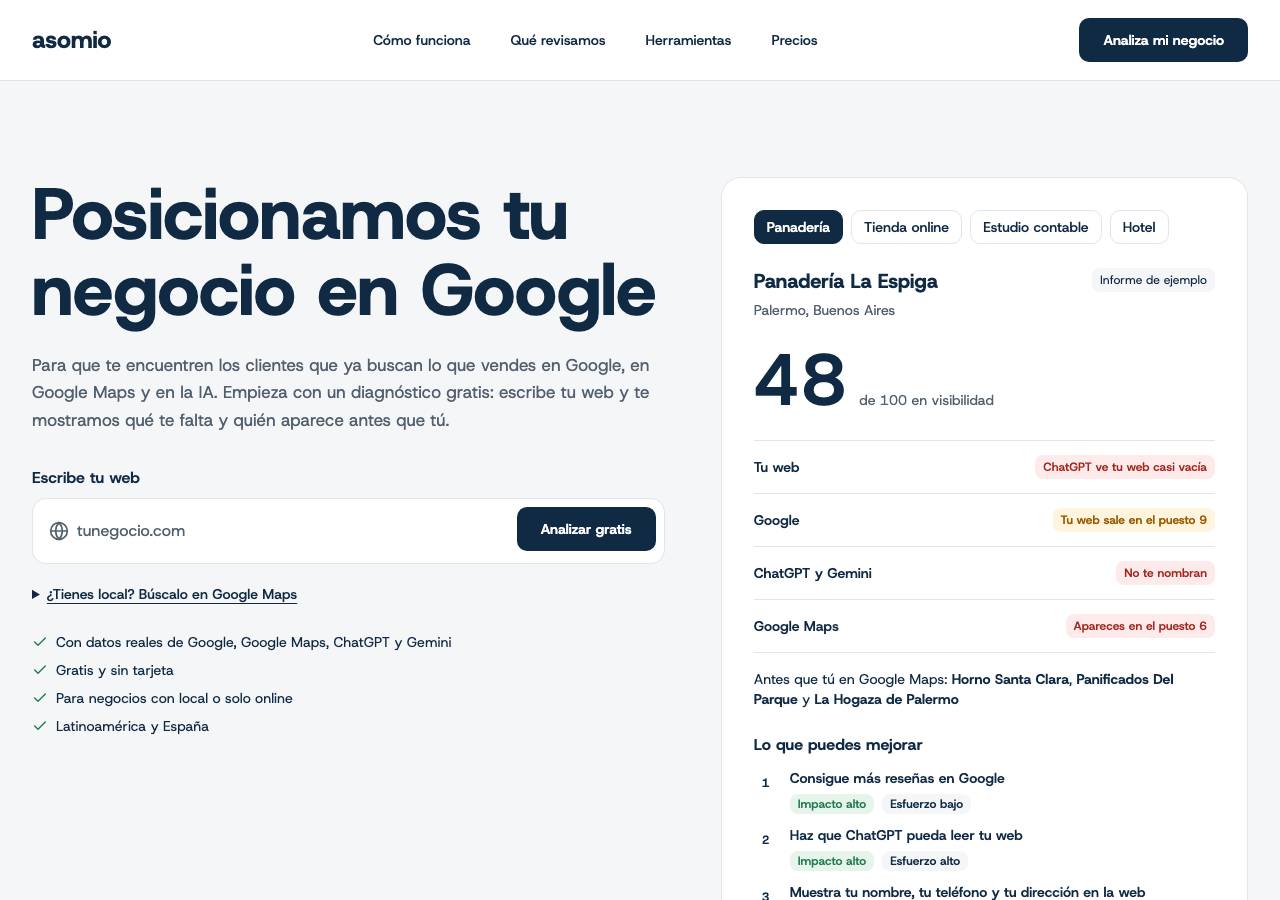Click the 'Panadería La Espiga' heading
The image size is (1280, 900).
(846, 281)
